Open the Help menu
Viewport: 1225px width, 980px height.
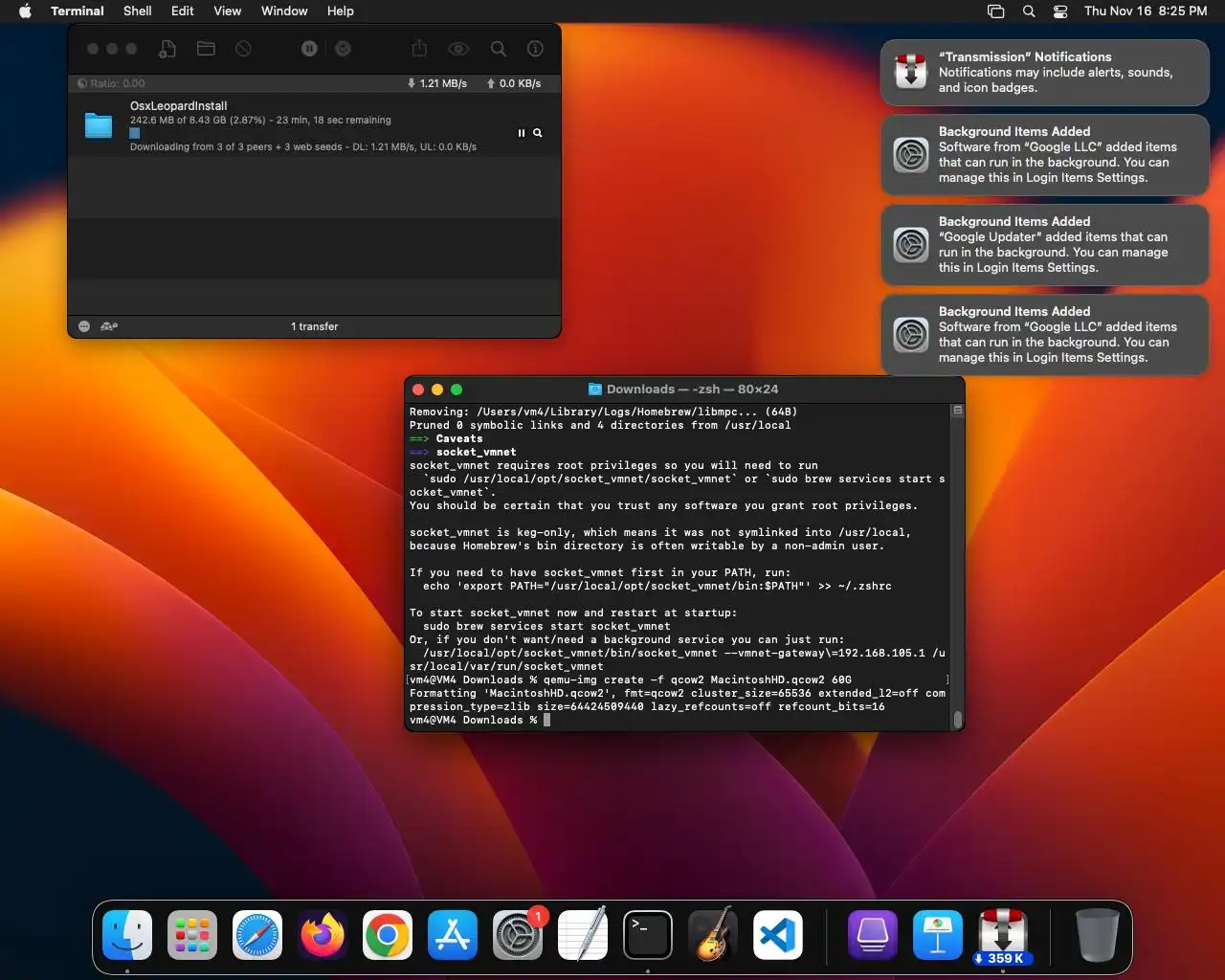pyautogui.click(x=341, y=11)
